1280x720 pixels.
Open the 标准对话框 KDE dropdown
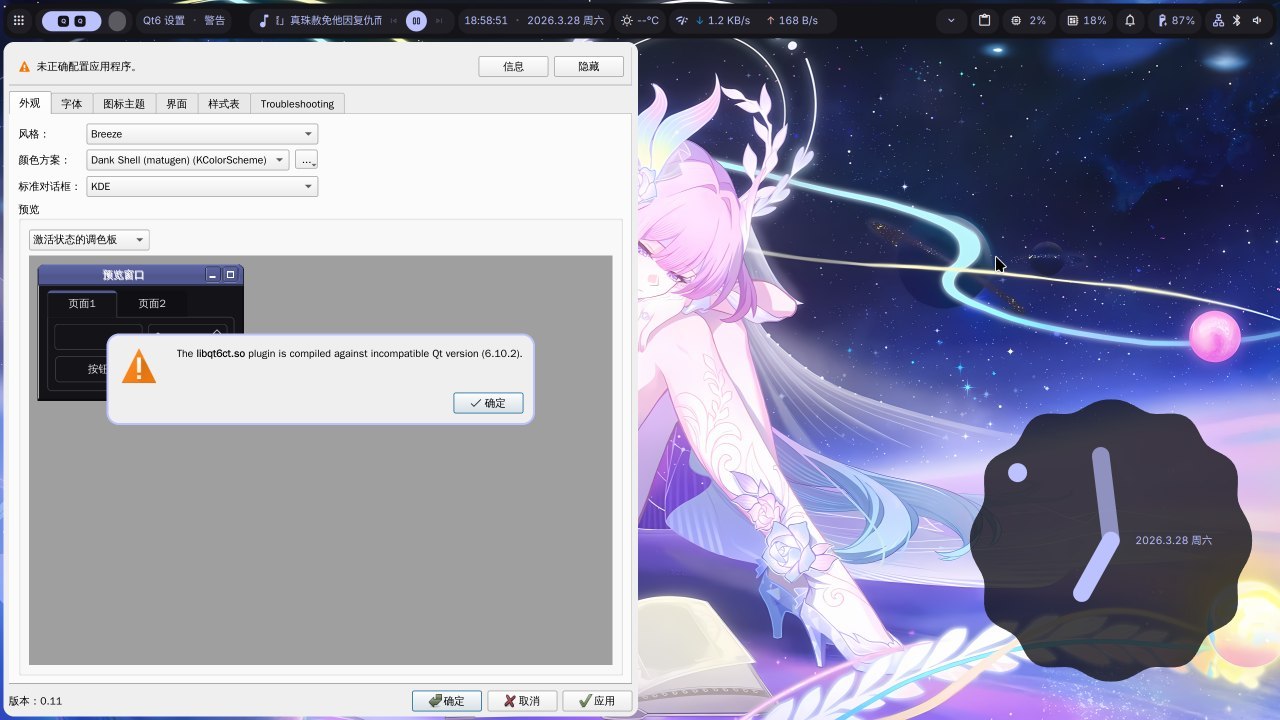pos(202,186)
